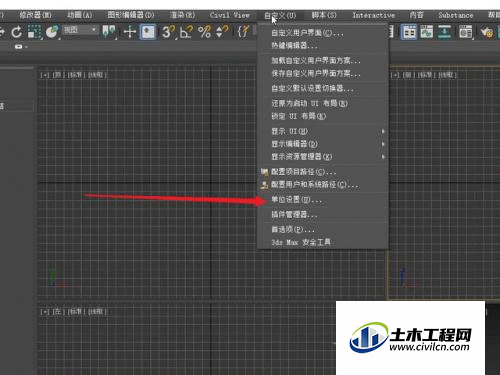The width and height of the screenshot is (500, 375).
Task: Click the 自定义(U) menu title
Action: click(x=280, y=15)
